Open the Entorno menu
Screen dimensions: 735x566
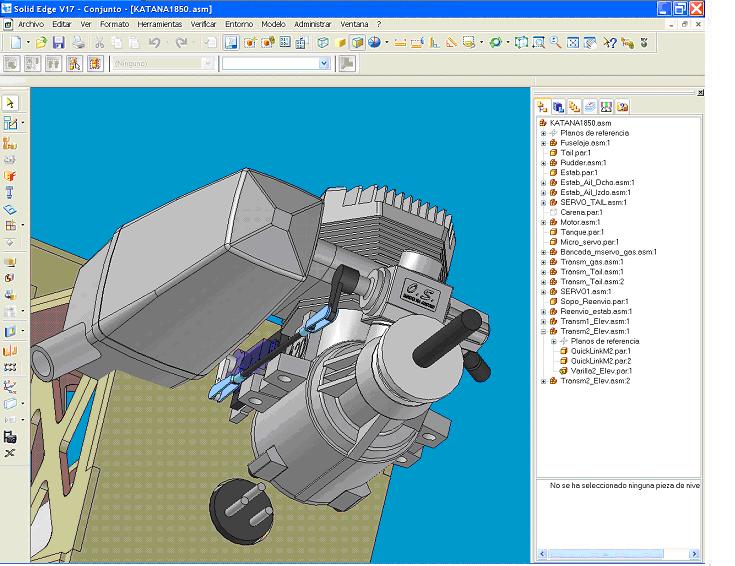coord(239,23)
